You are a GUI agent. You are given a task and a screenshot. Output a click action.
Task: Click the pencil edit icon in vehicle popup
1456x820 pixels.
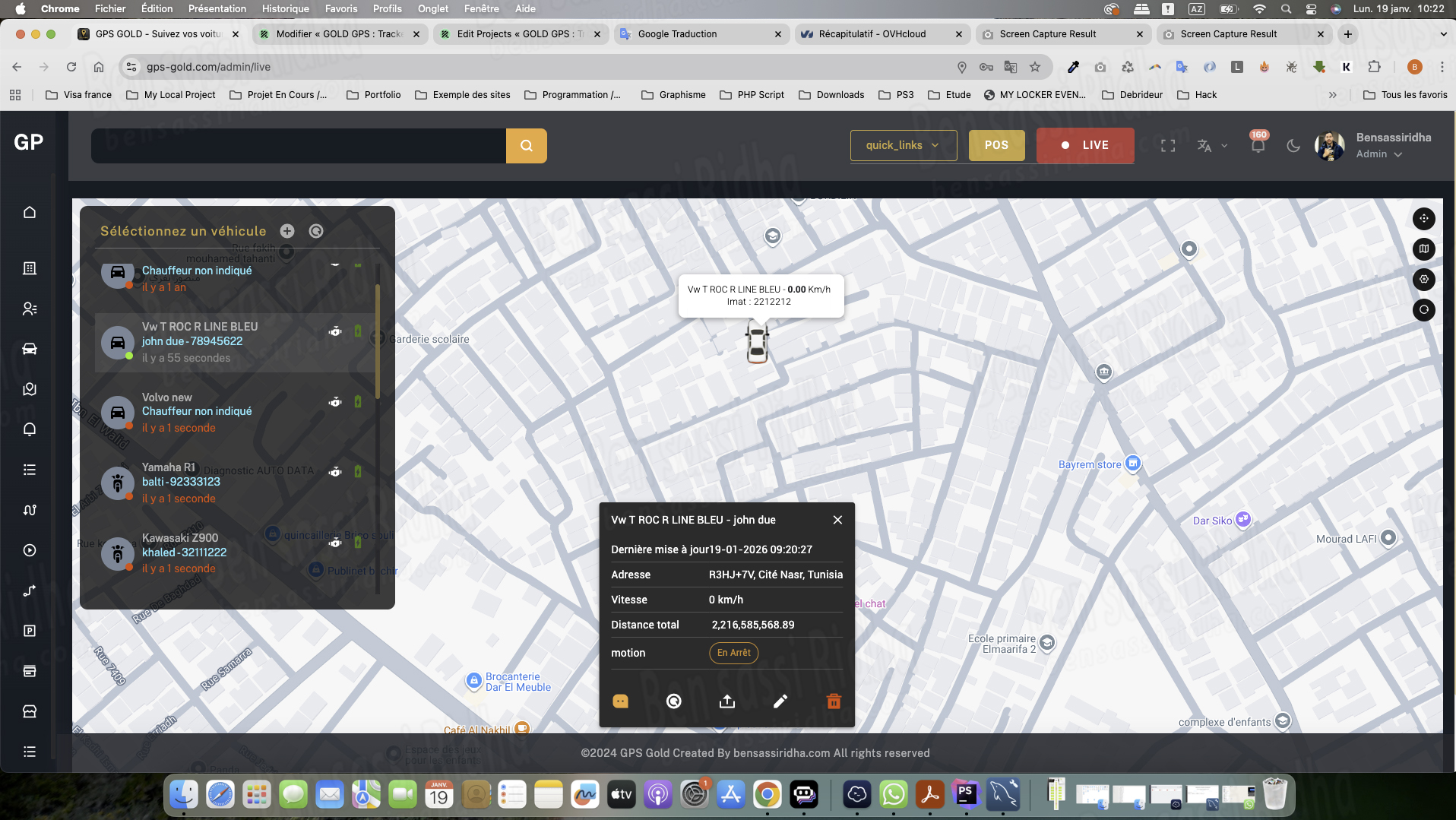780,701
